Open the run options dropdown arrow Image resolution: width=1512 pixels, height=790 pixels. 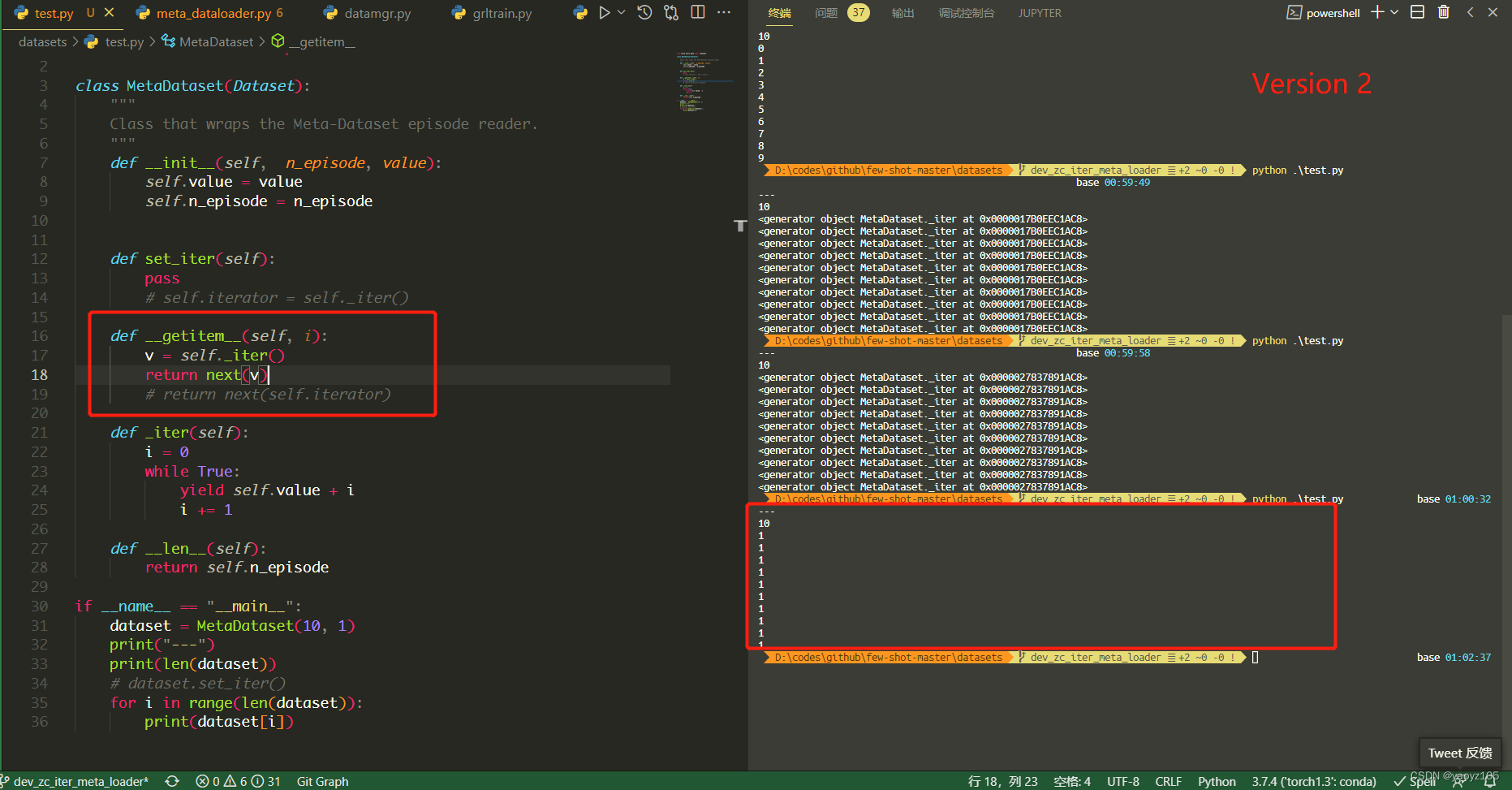point(622,12)
